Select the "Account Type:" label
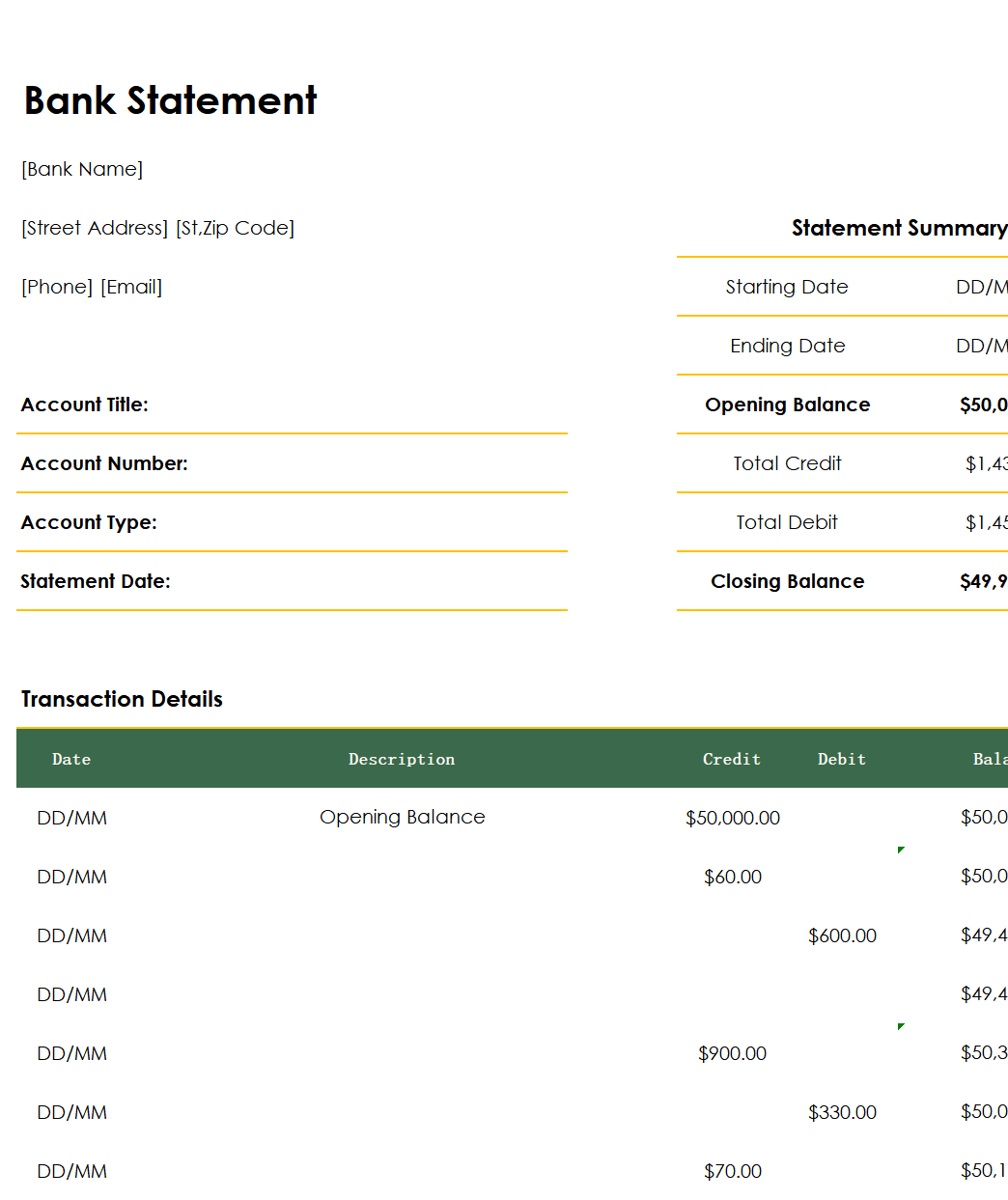Image resolution: width=1008 pixels, height=1200 pixels. coord(89,522)
